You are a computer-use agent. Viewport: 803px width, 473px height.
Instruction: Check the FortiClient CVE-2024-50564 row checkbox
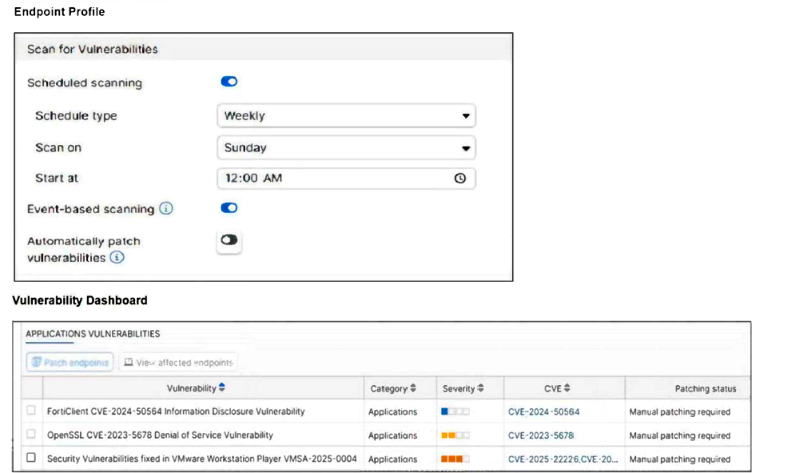(x=31, y=411)
